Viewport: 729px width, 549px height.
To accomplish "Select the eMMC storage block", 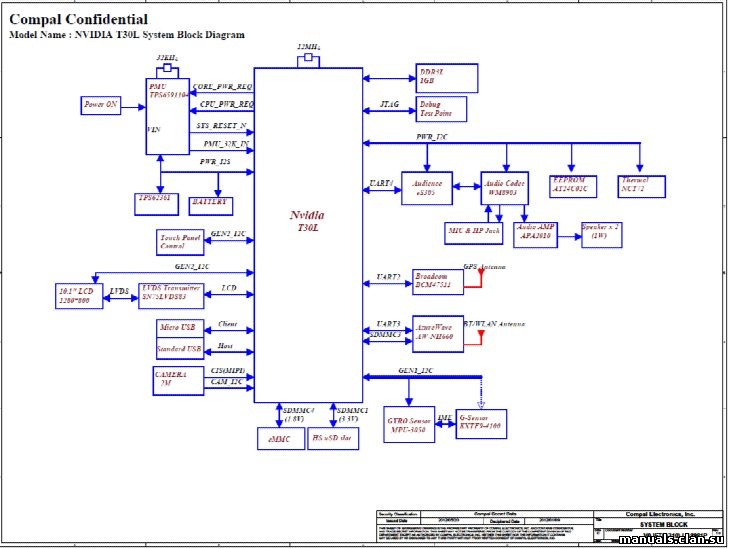I will tap(281, 438).
